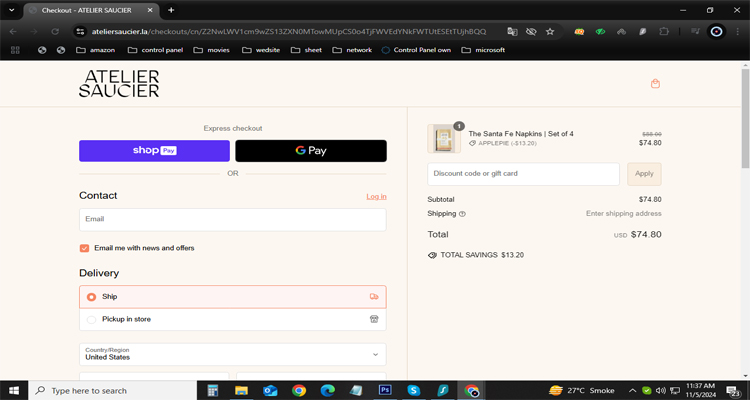The image size is (750, 400).
Task: View site information icon in address bar
Action: tap(80, 32)
